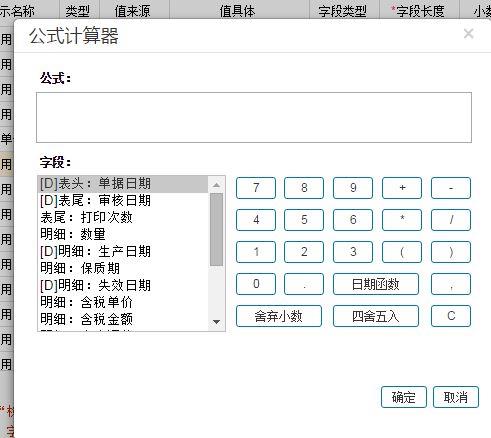Select field 表尾:打印次数
This screenshot has width=491, height=438.
tap(123, 218)
